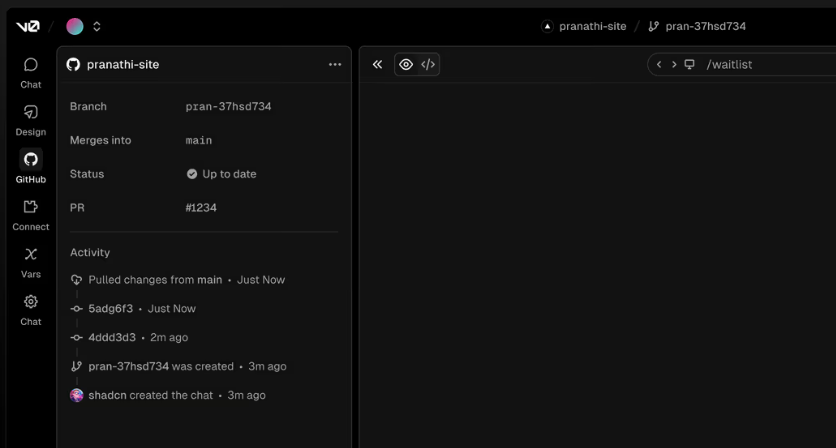This screenshot has height=448, width=836.
Task: Open the Vars sidebar tab
Action: coord(31,262)
